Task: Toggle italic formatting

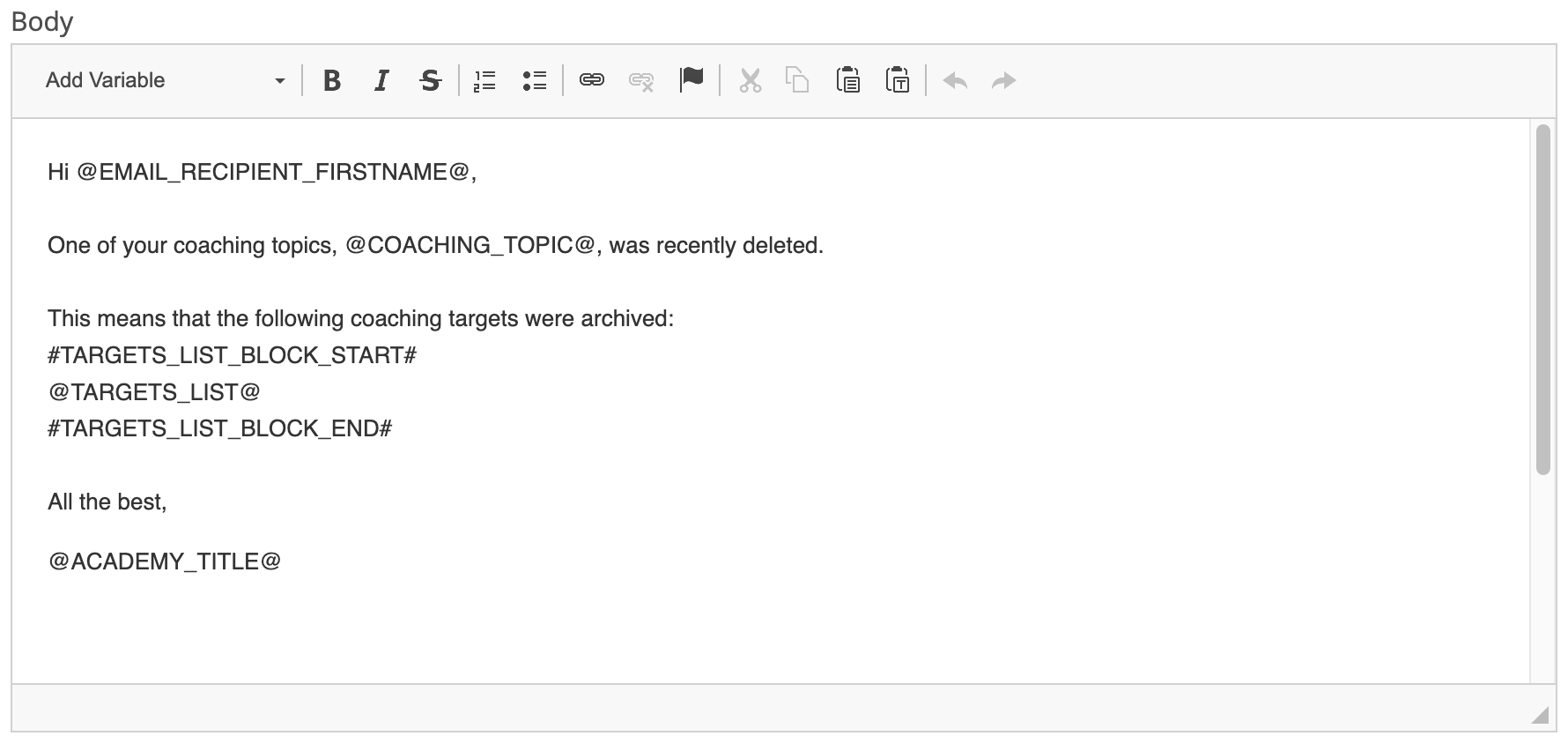Action: coord(381,81)
